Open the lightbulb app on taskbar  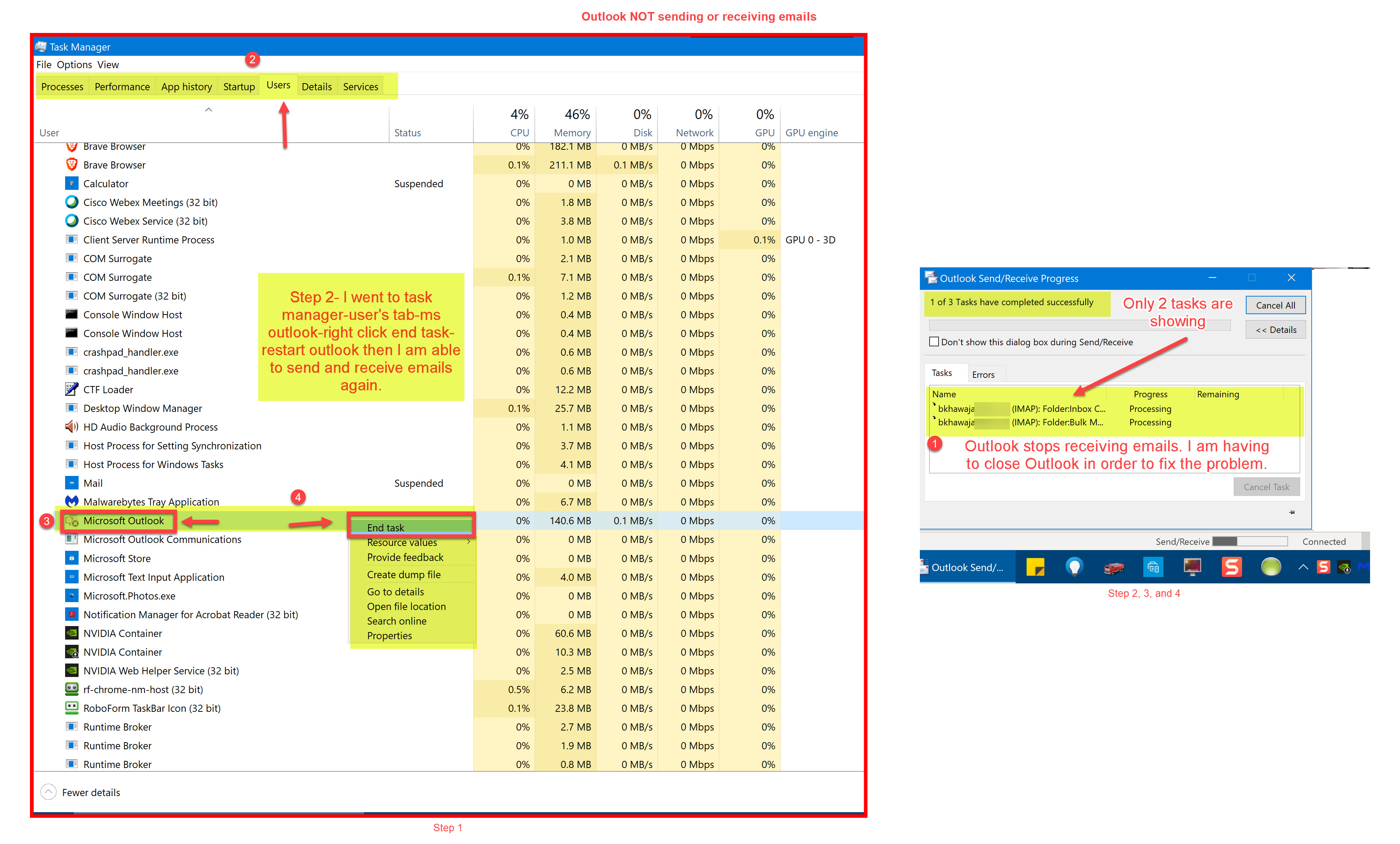tap(1074, 567)
